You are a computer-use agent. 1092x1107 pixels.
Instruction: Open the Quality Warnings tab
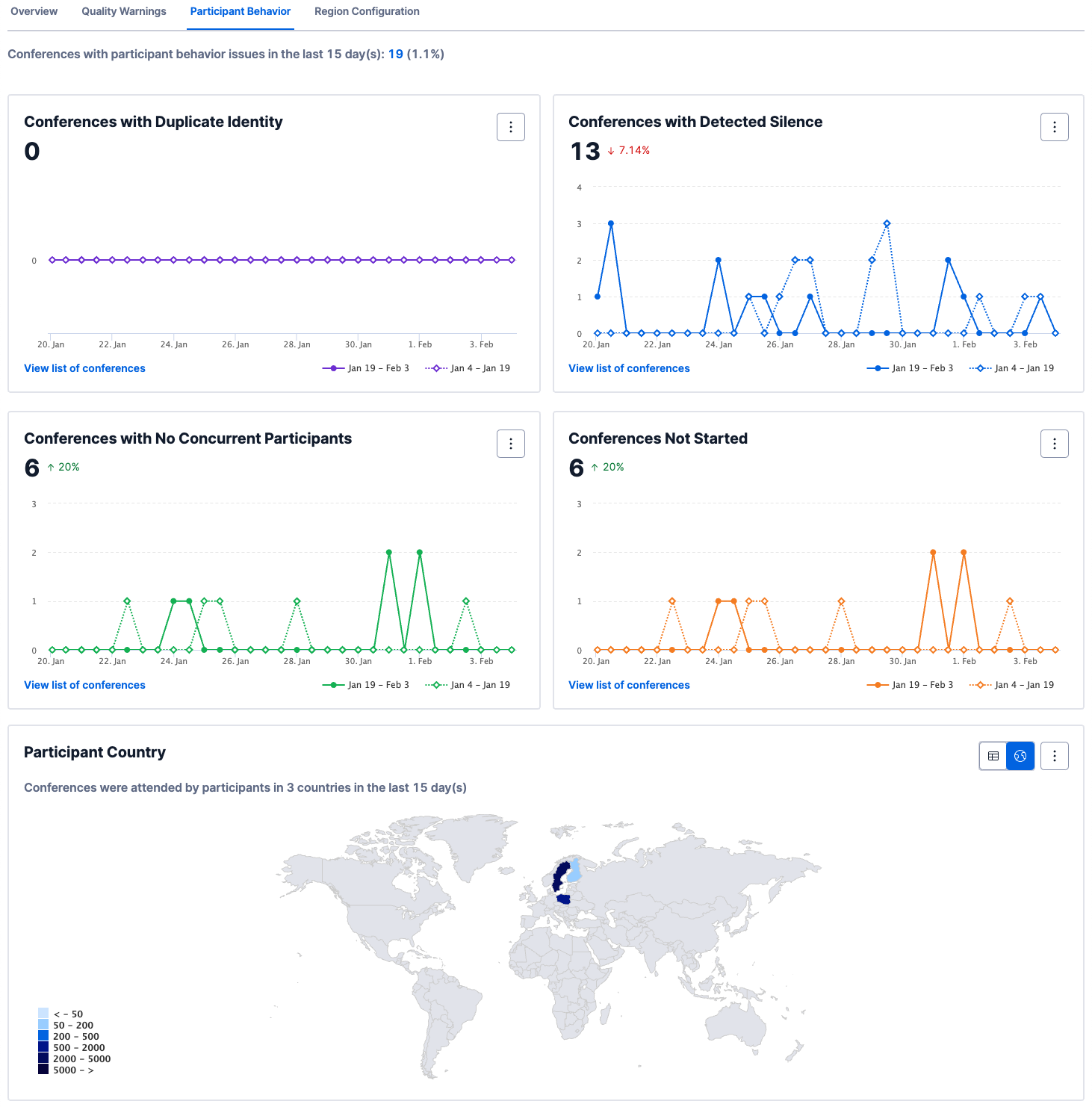coord(123,11)
